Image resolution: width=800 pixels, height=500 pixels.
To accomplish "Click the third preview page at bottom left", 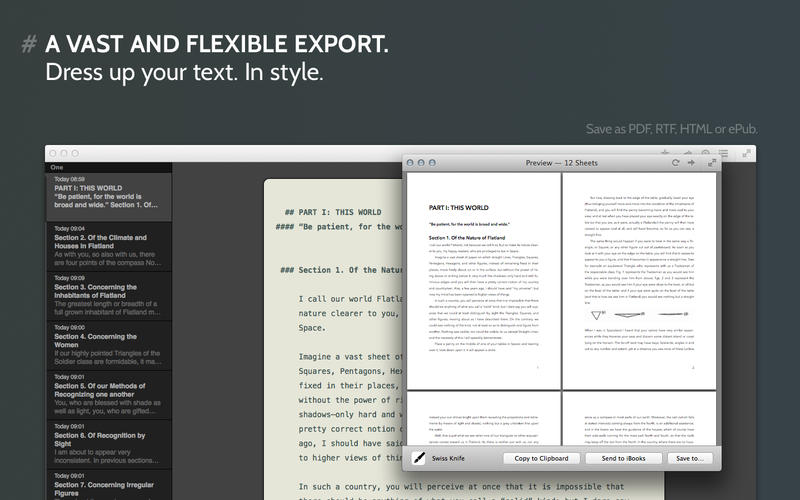I will [483, 418].
